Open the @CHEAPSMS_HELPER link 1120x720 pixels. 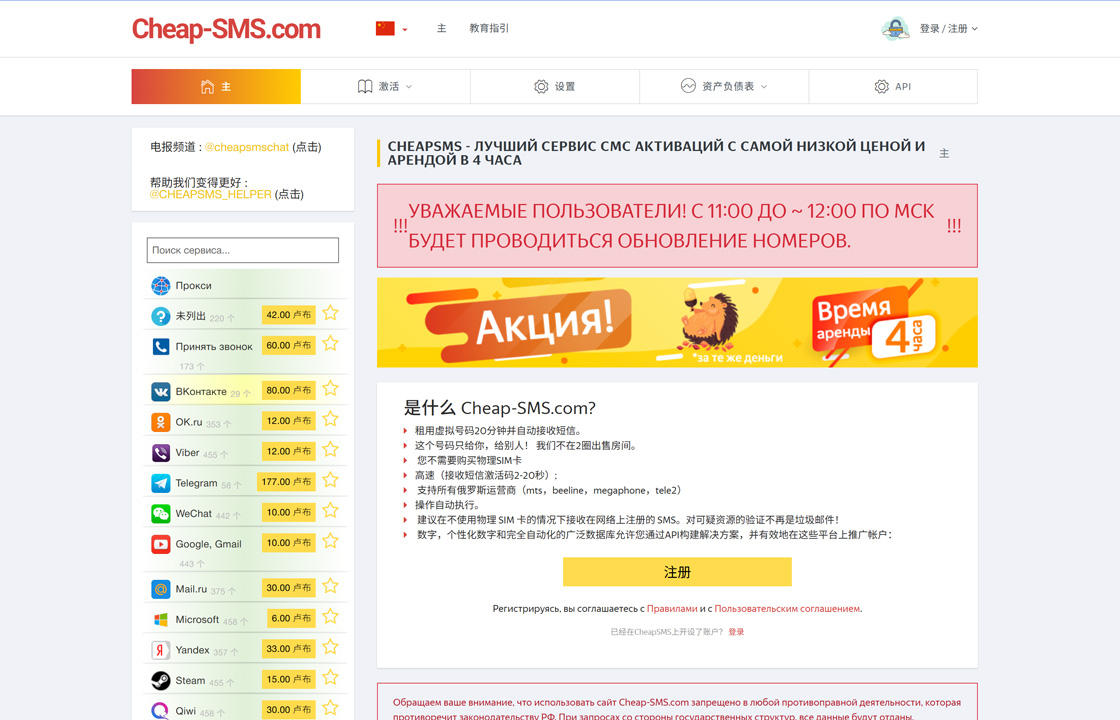click(x=211, y=194)
